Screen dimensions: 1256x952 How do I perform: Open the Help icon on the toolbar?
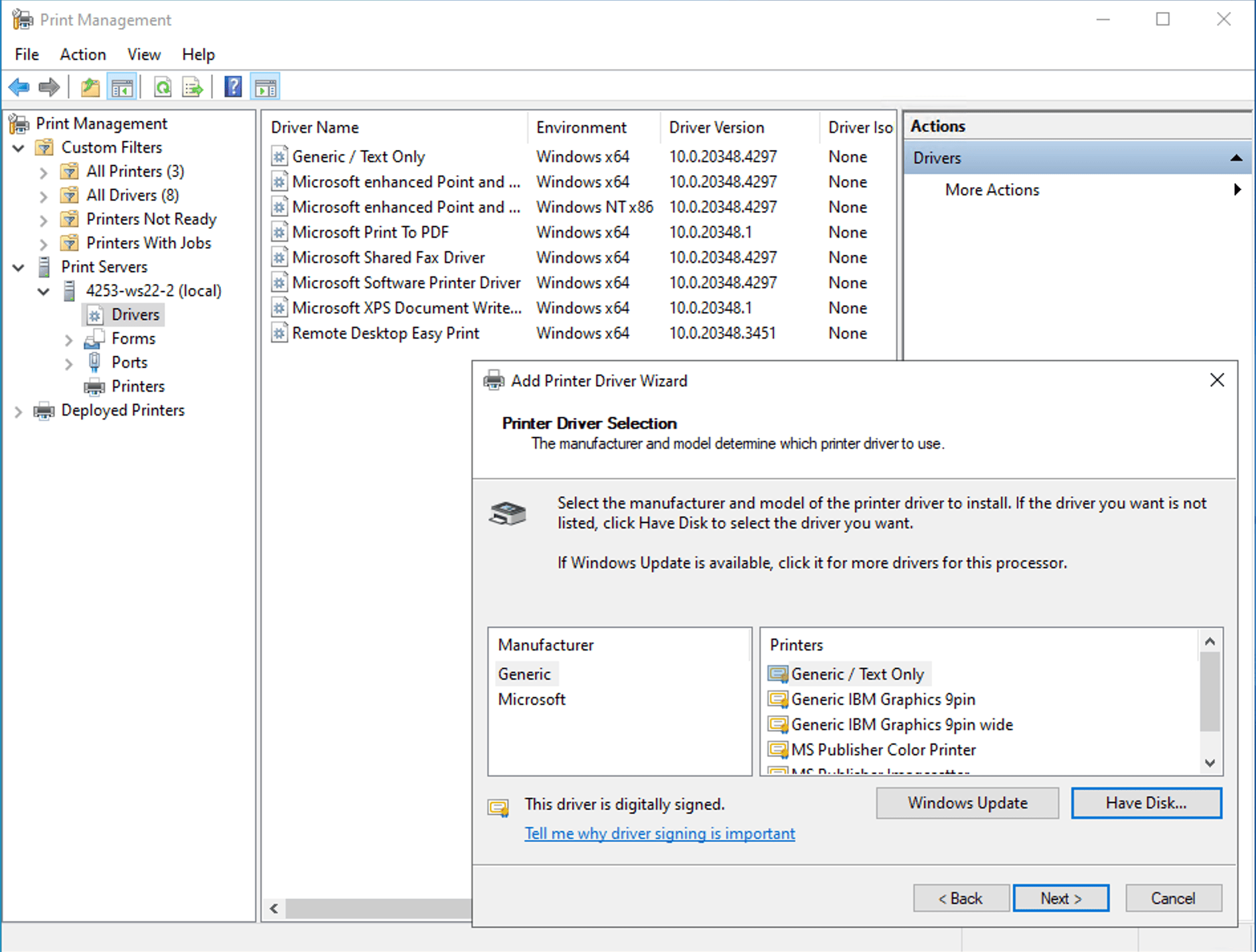233,87
